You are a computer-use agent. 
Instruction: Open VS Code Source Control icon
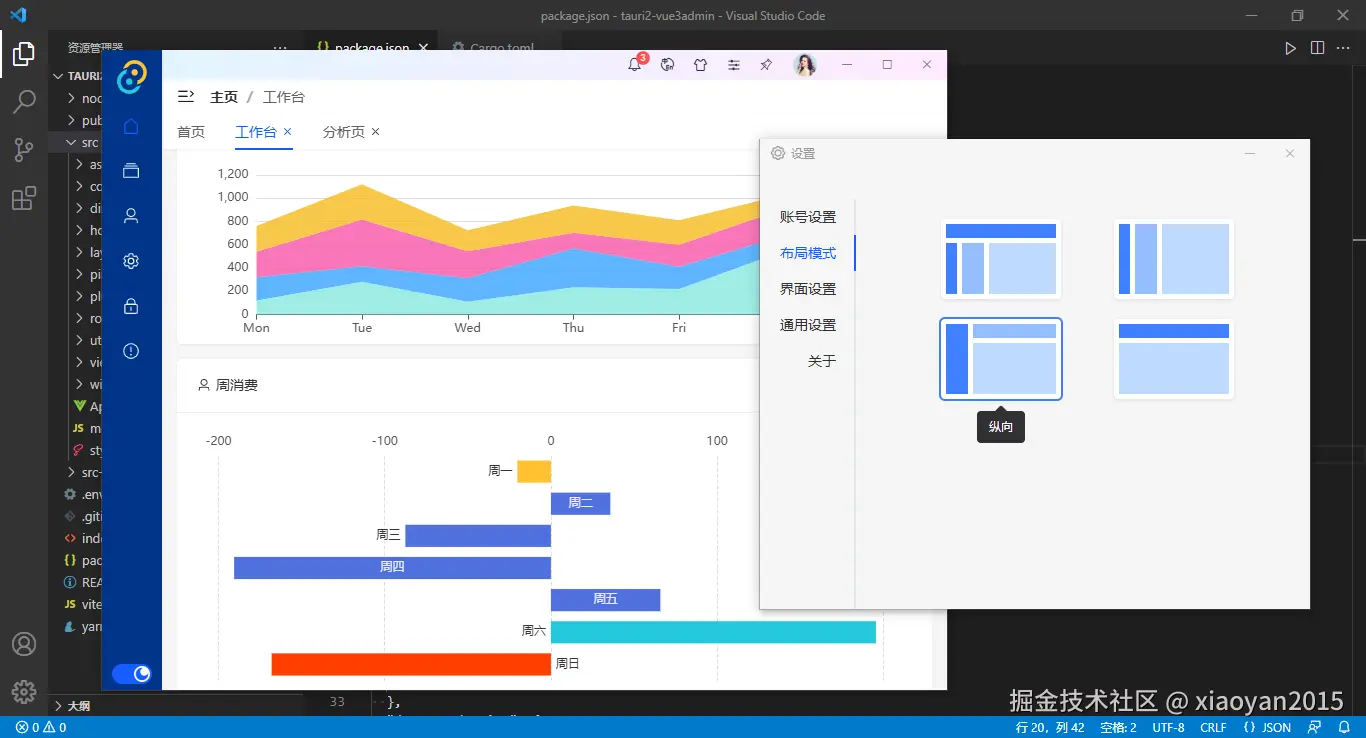pyautogui.click(x=24, y=150)
